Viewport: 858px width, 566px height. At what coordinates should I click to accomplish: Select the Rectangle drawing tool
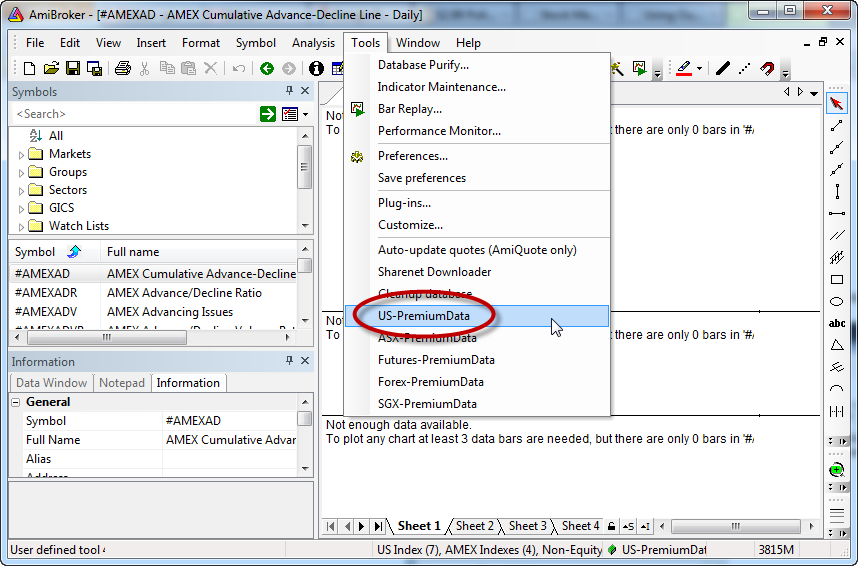coord(837,280)
